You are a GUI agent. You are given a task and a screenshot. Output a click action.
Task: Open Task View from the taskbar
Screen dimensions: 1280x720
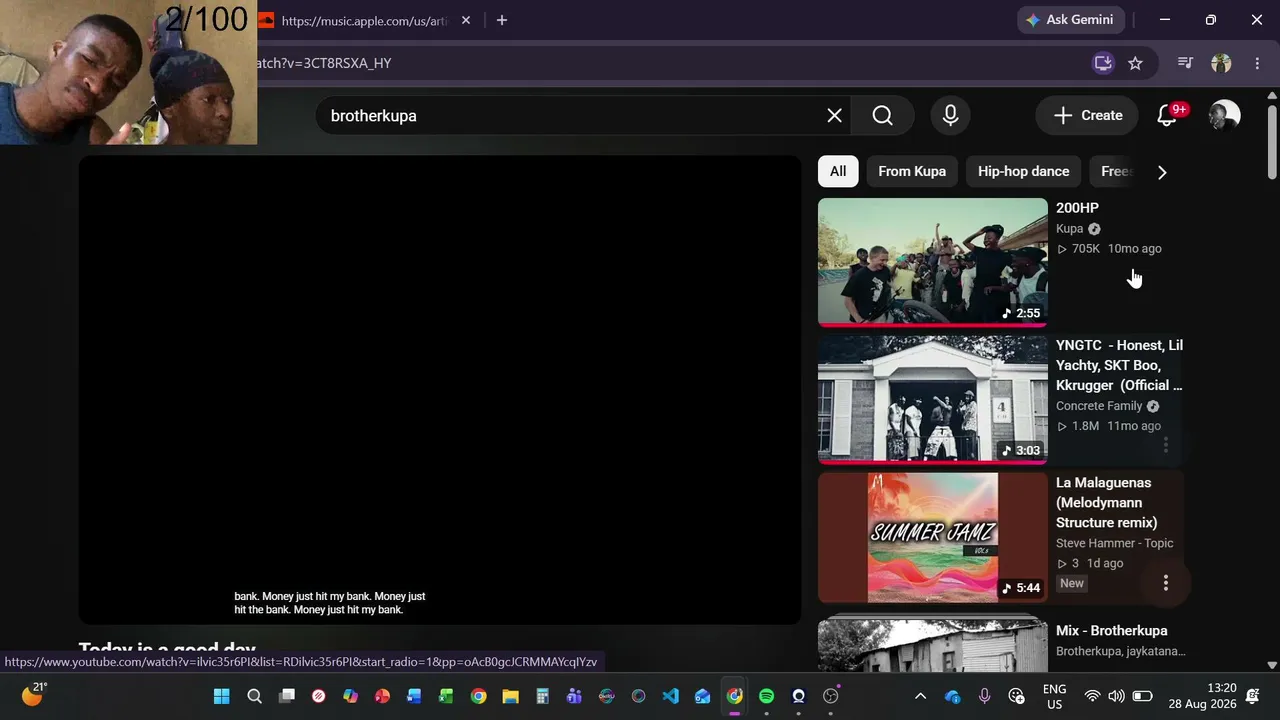pyautogui.click(x=287, y=696)
